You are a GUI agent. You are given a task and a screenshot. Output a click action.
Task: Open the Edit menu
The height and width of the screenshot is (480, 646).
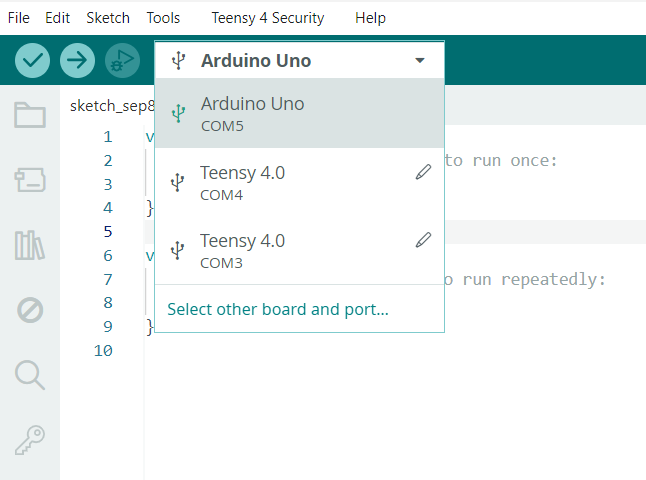pos(57,18)
